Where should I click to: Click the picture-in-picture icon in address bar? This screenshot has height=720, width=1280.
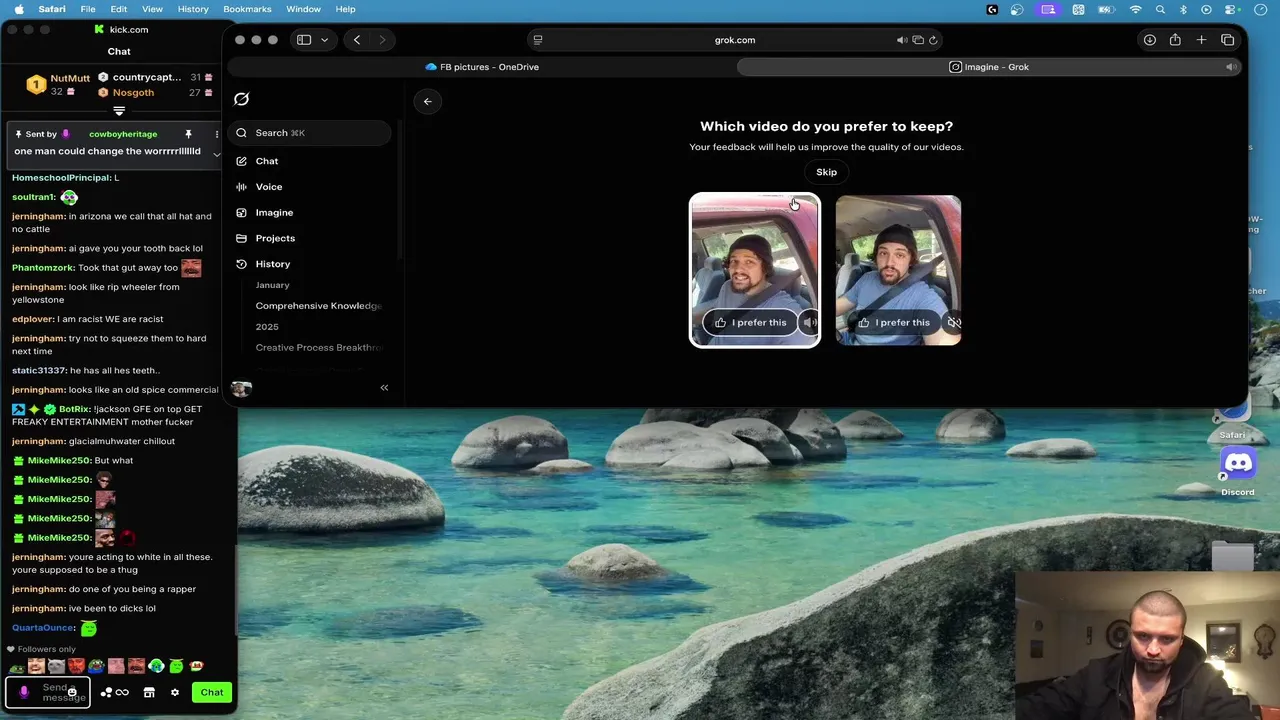(918, 40)
